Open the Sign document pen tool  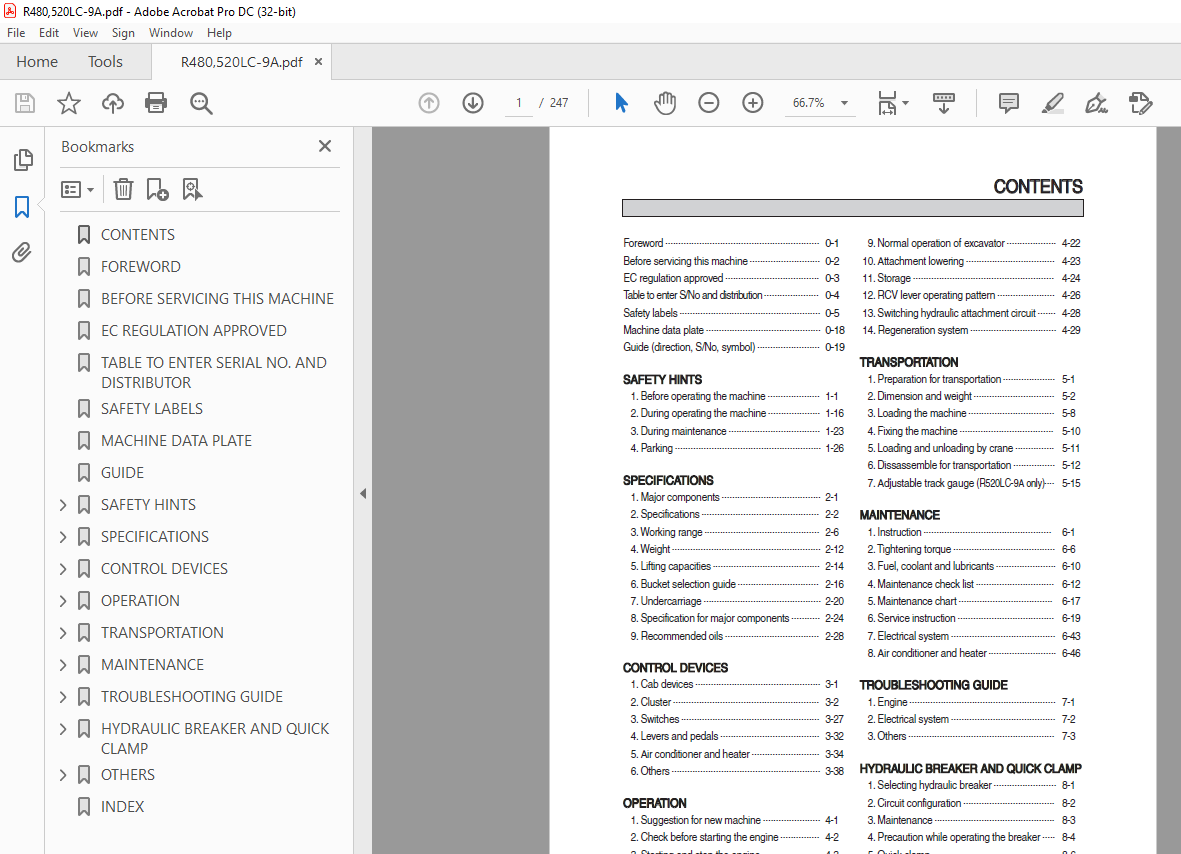point(1097,103)
